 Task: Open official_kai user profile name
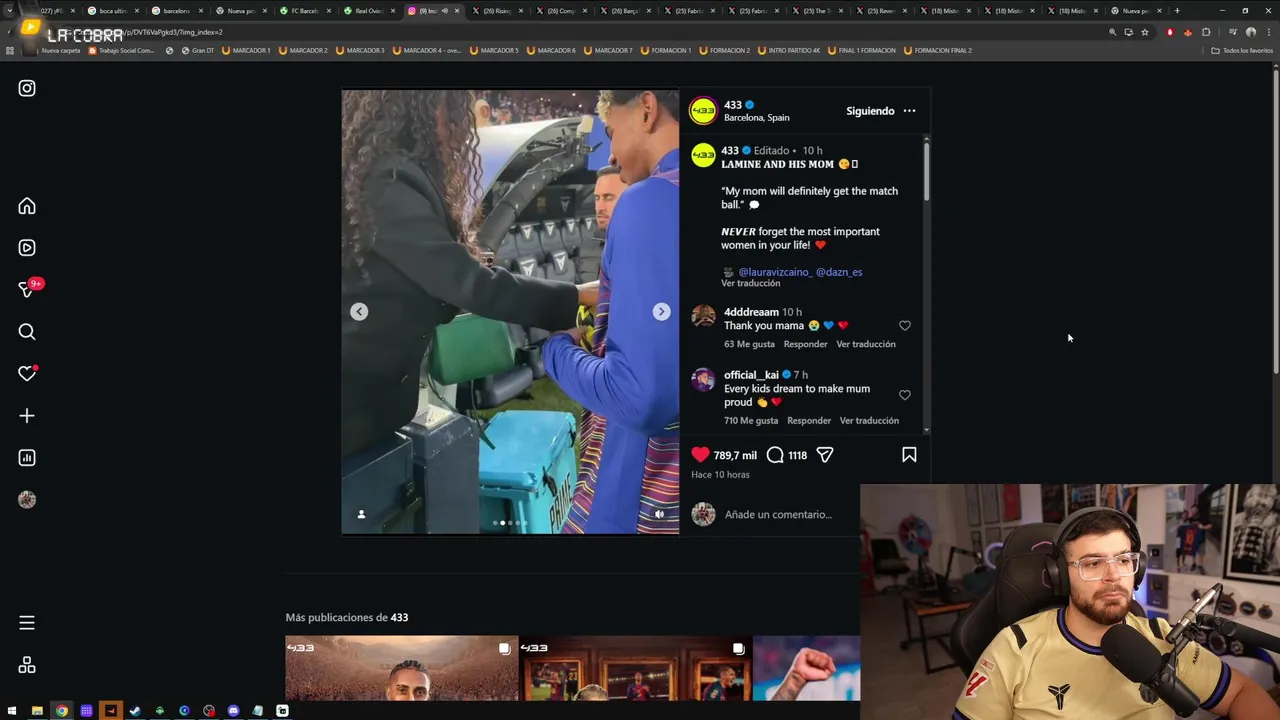751,375
